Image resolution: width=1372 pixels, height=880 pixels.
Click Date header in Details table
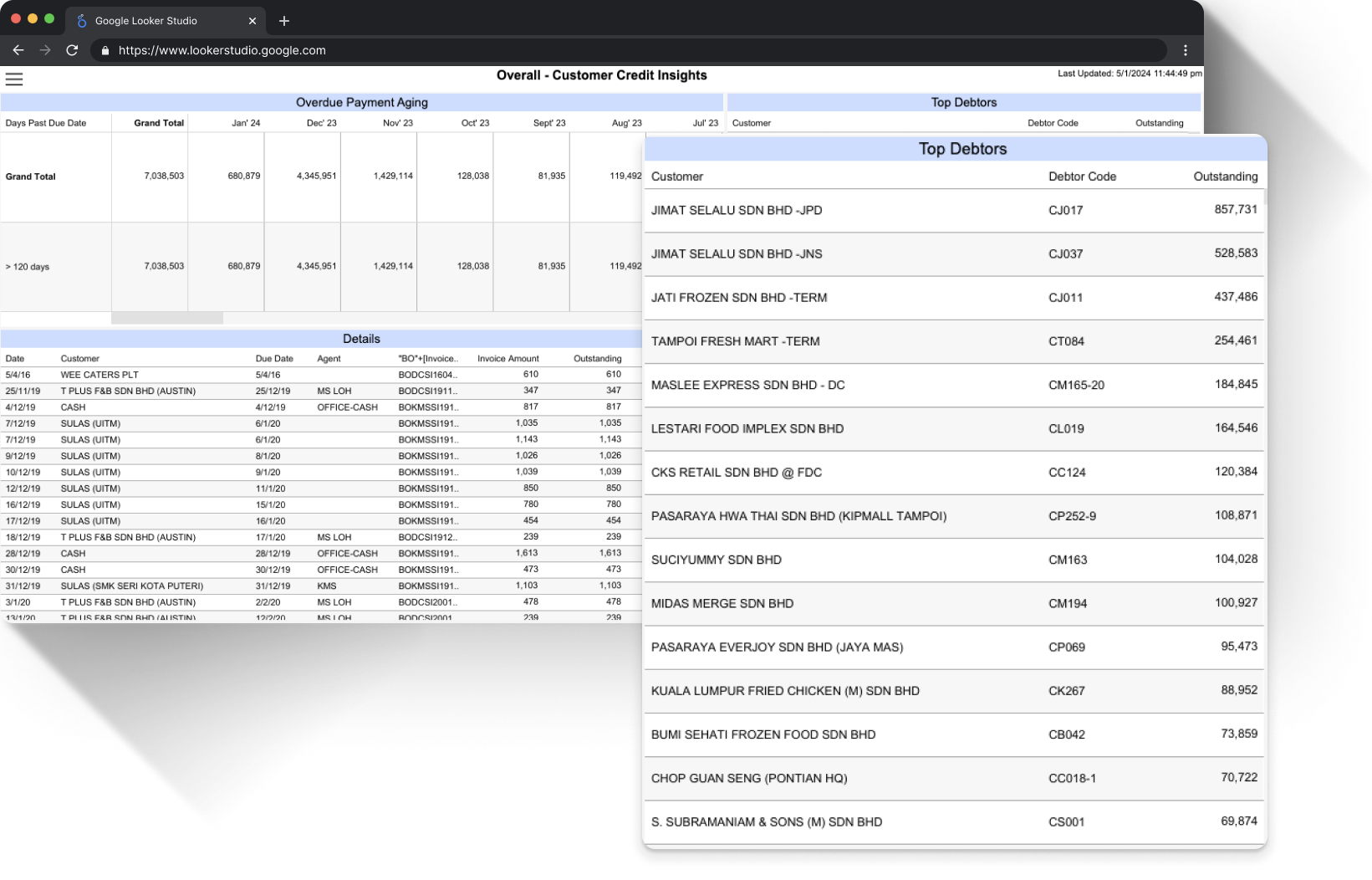[x=15, y=359]
